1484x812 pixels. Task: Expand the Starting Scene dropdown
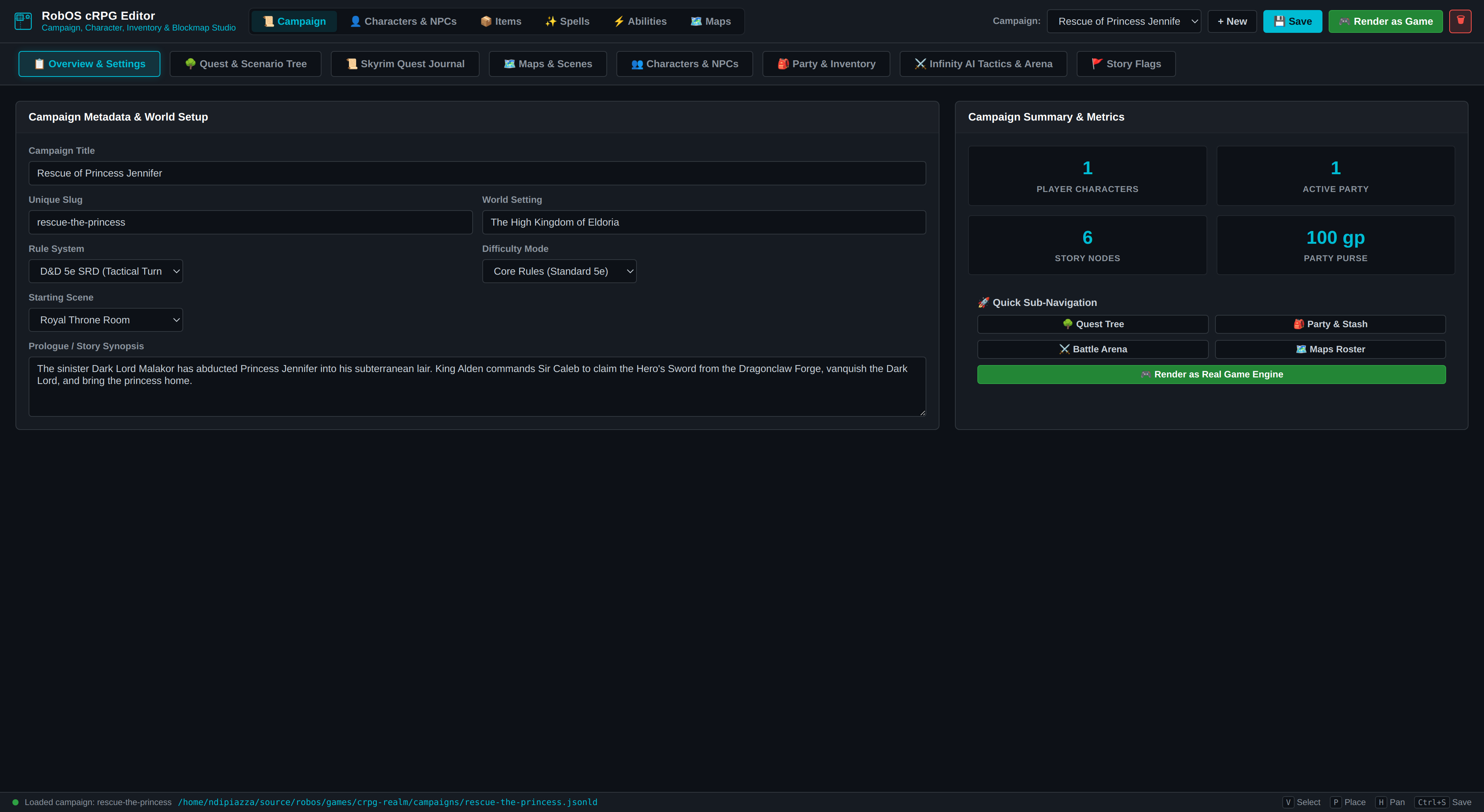click(x=106, y=320)
